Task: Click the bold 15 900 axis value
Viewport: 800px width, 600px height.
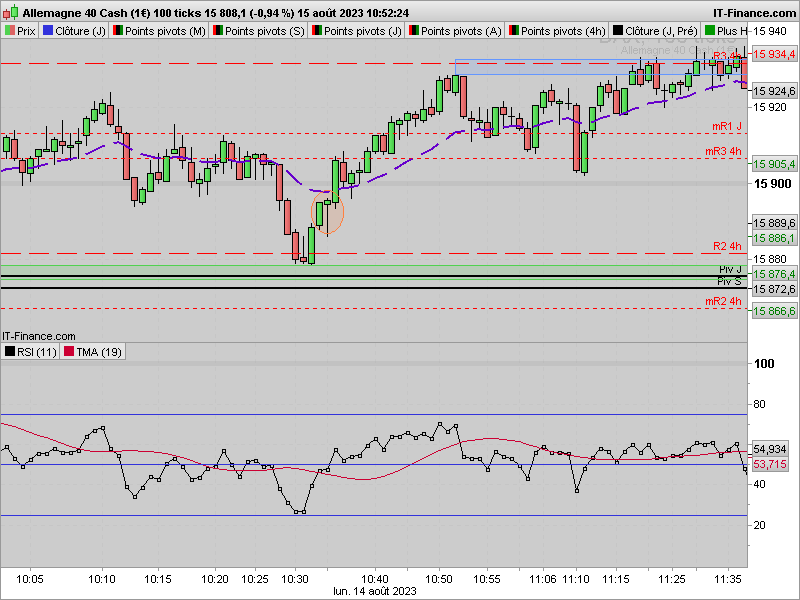Action: (772, 184)
